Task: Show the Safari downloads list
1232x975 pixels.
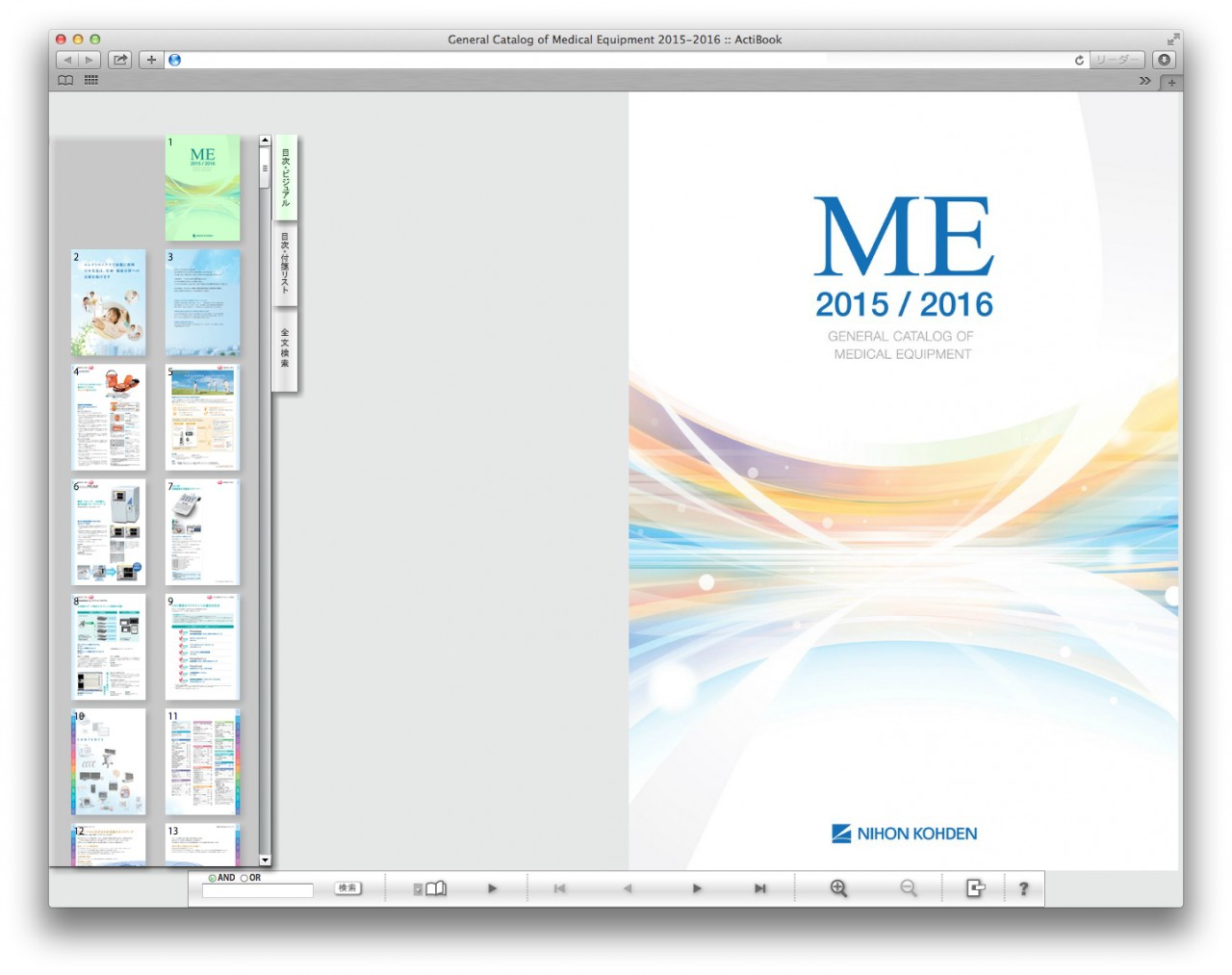Action: click(x=1164, y=60)
